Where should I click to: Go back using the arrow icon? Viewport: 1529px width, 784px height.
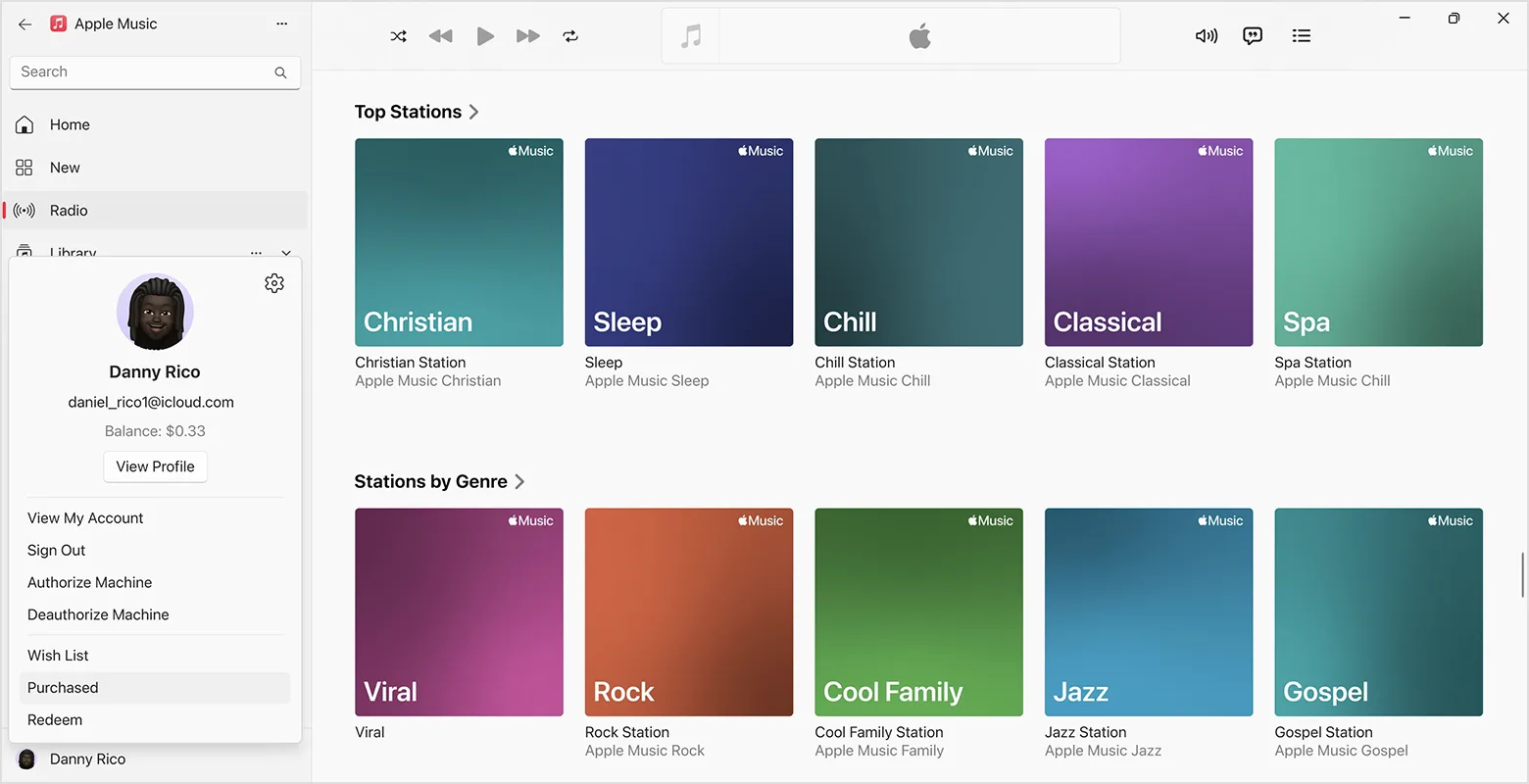pos(25,24)
